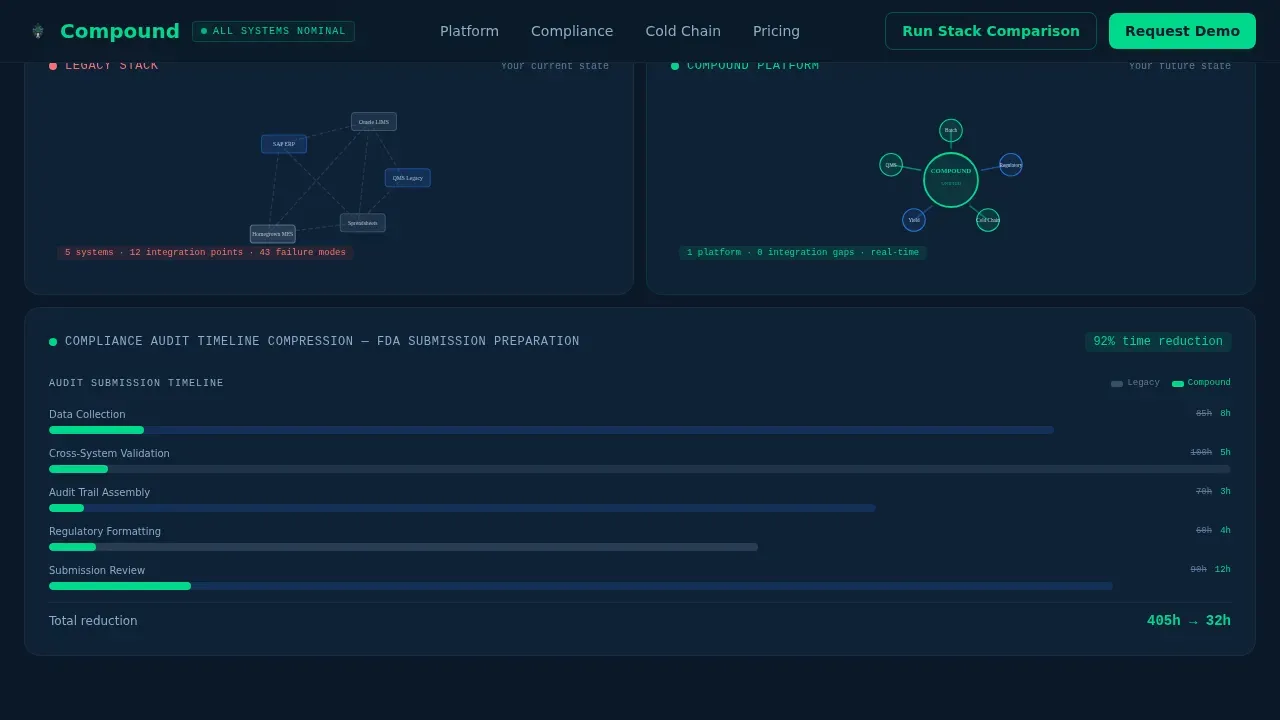Click the '12h' Submission Review value

(x=1223, y=570)
